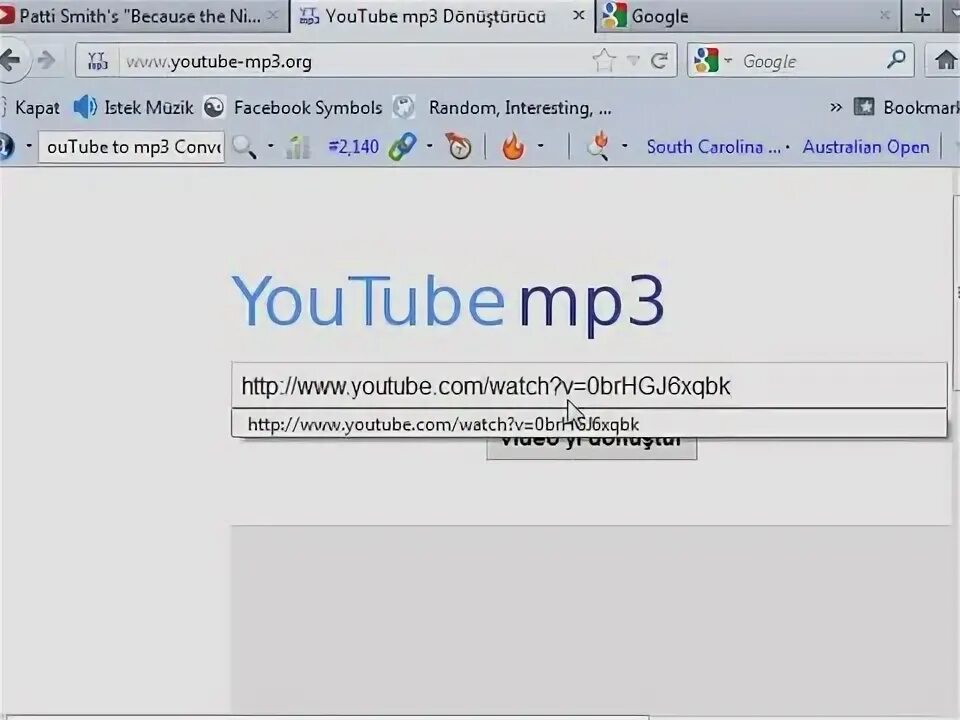Open the Random, Interesting bookmark
960x720 pixels.
[x=519, y=108]
